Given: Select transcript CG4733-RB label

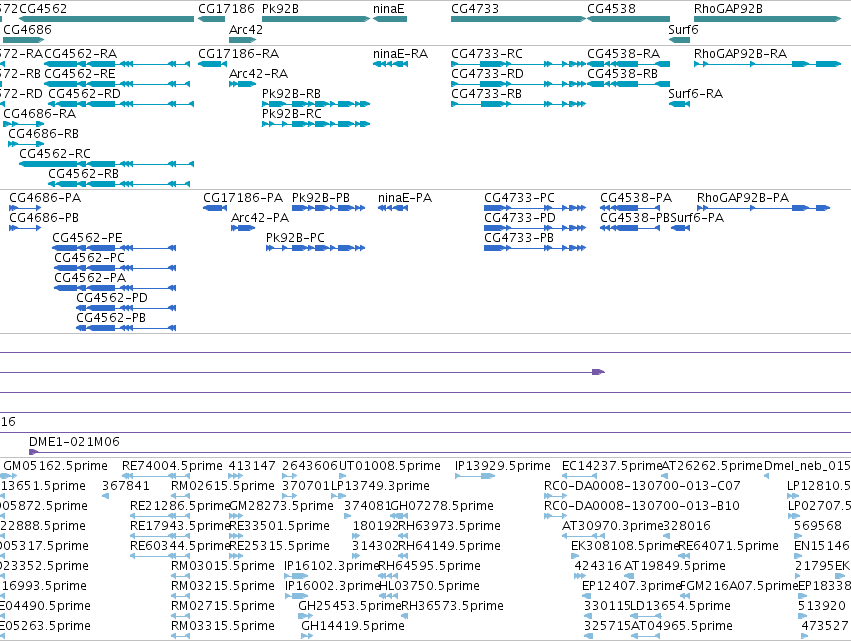Looking at the screenshot, I should point(486,94).
